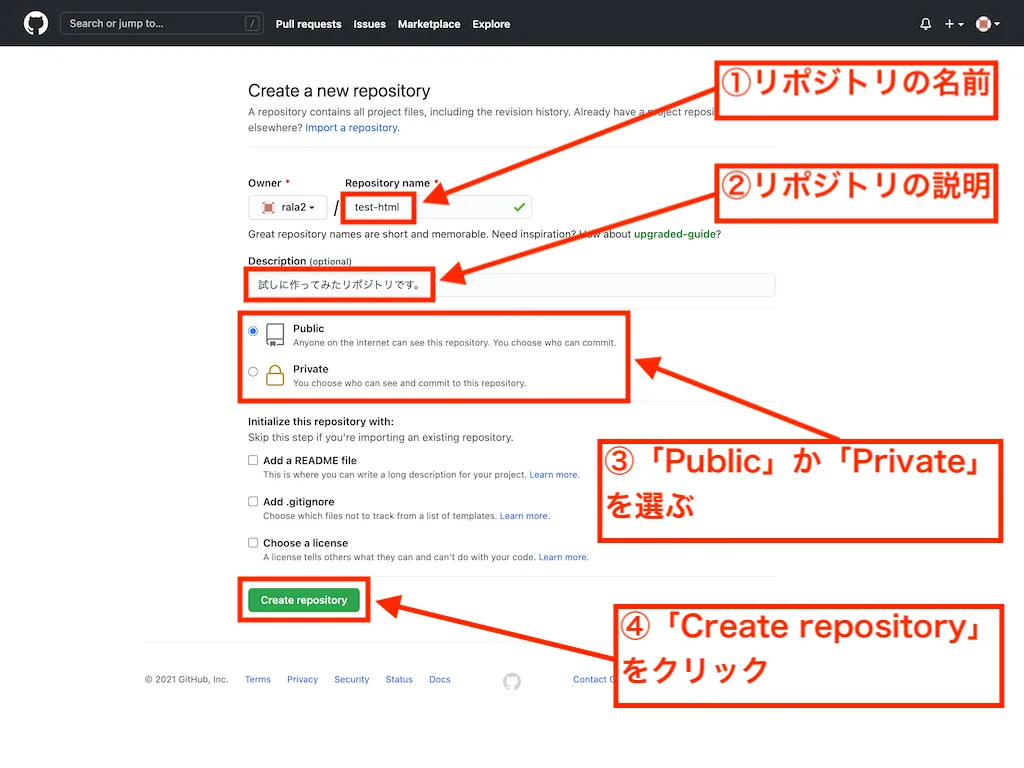Open the plus create-new dropdown in header

coord(949,23)
